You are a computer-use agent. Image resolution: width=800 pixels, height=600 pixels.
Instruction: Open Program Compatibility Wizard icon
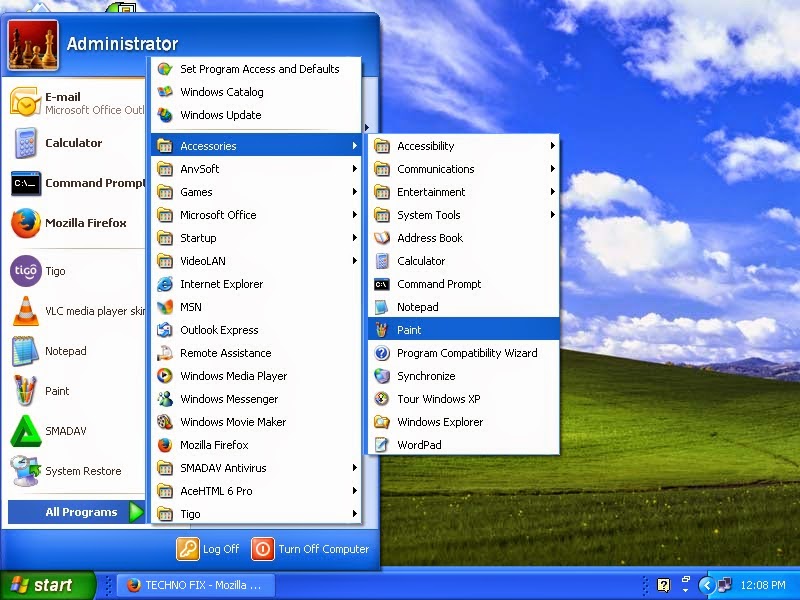[x=382, y=353]
